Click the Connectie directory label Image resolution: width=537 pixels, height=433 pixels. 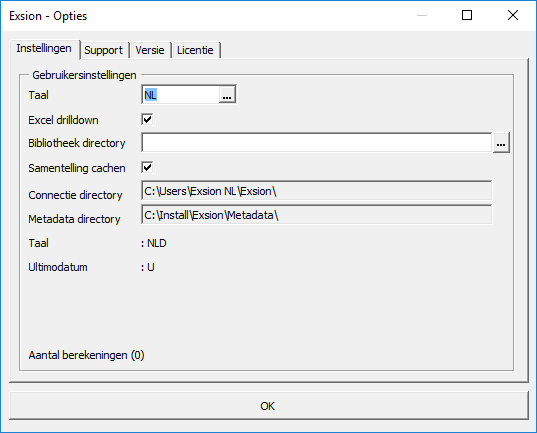point(75,195)
